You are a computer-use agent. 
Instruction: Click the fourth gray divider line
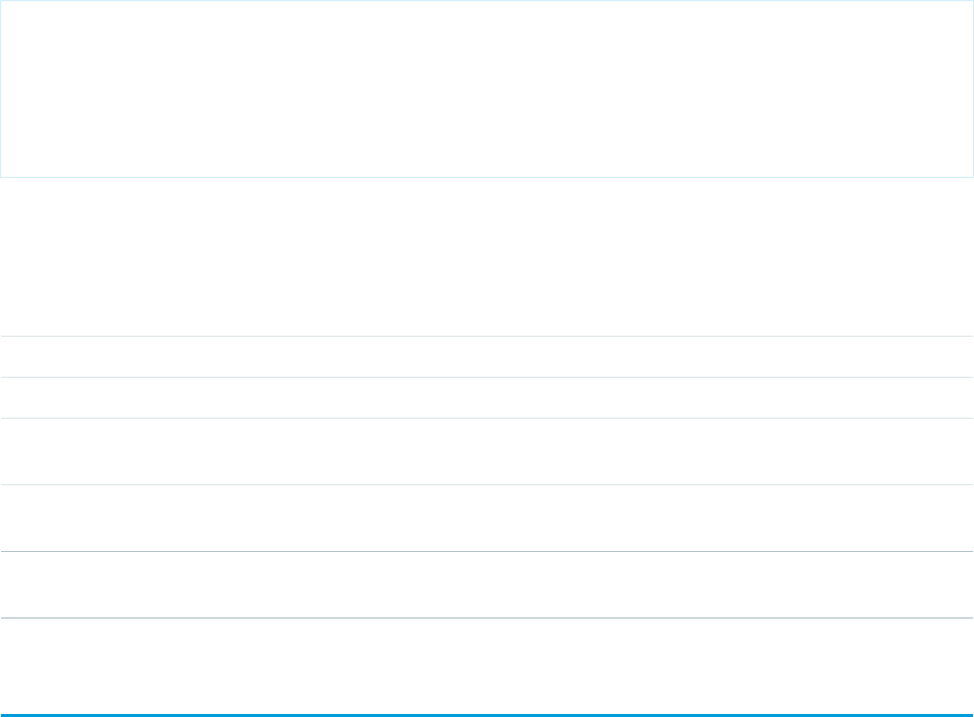[487, 485]
